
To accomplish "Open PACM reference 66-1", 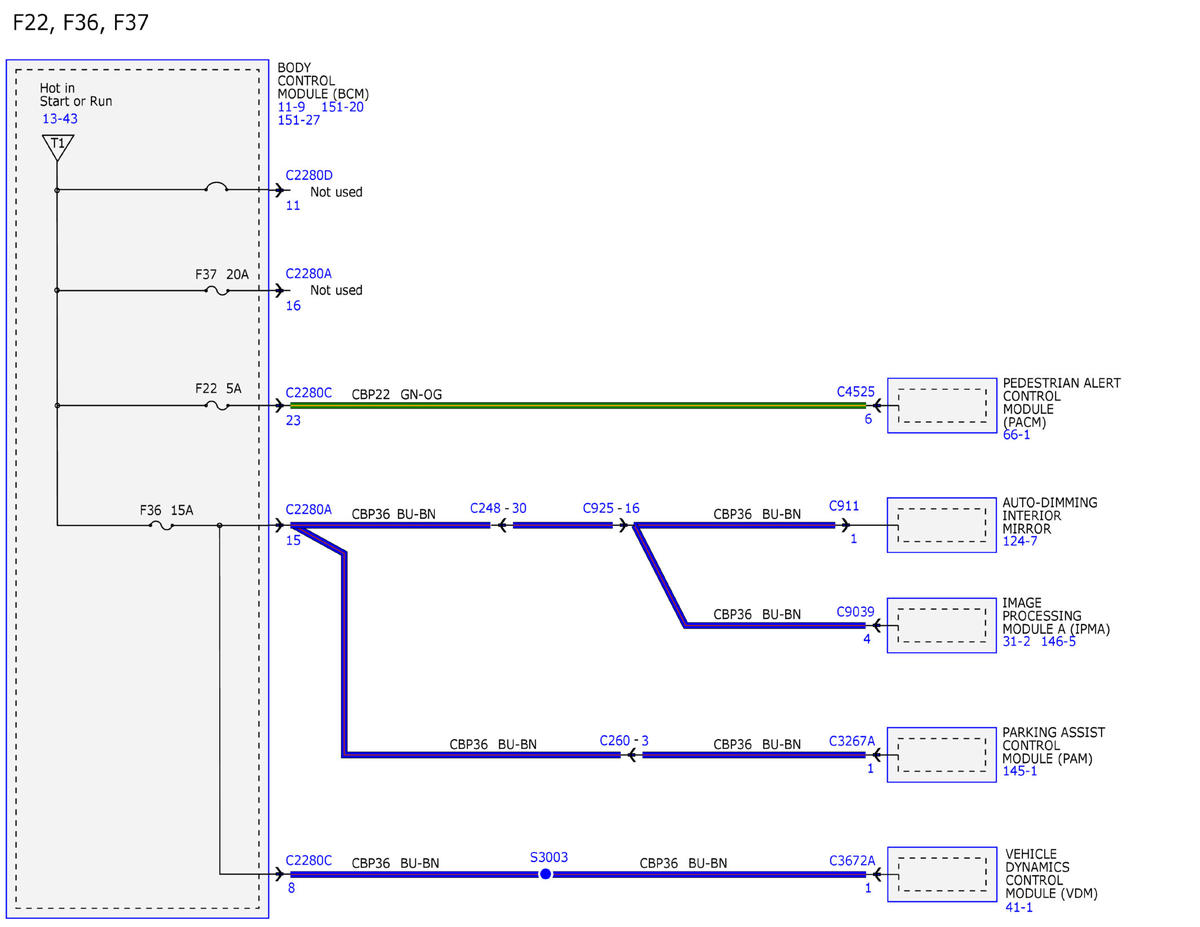I will point(1016,435).
